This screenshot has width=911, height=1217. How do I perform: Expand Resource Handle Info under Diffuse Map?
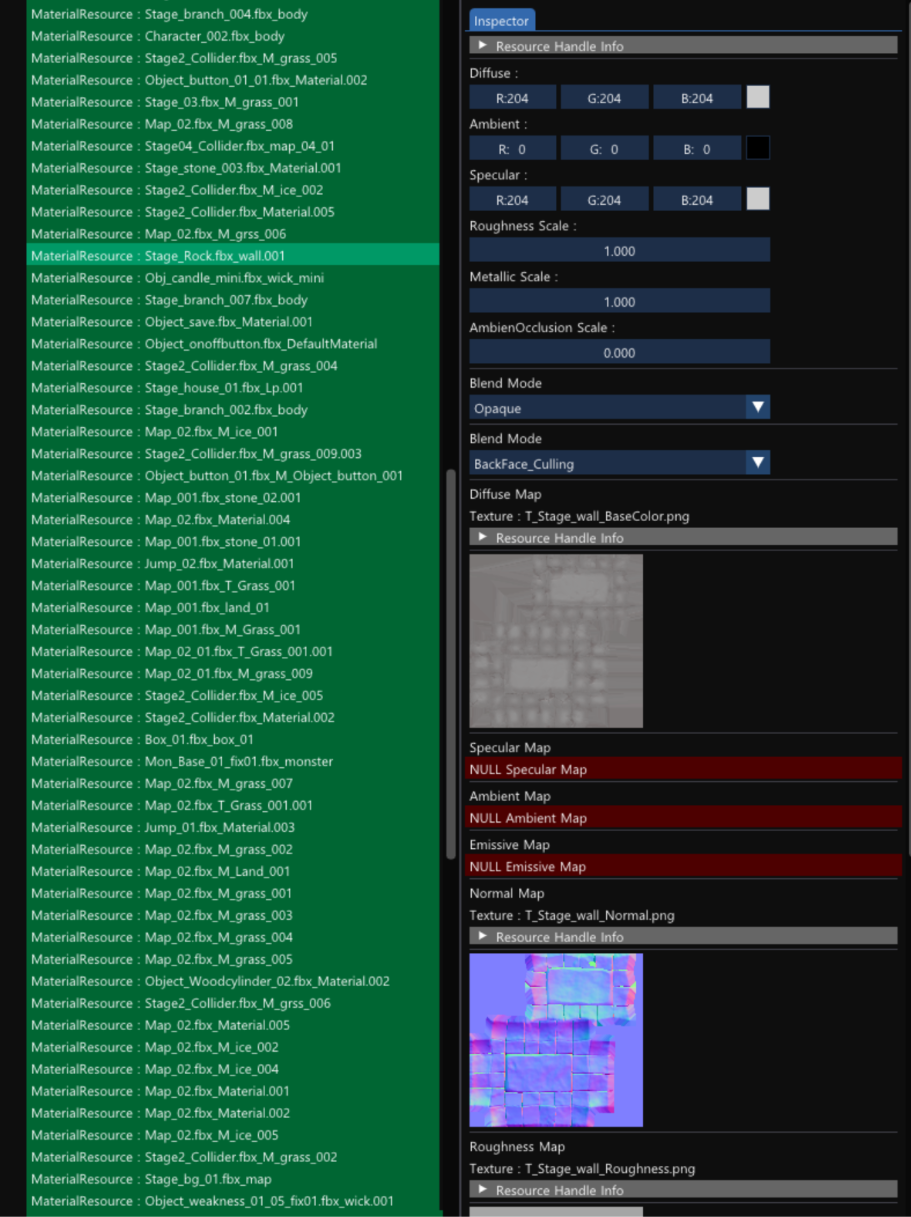click(683, 537)
